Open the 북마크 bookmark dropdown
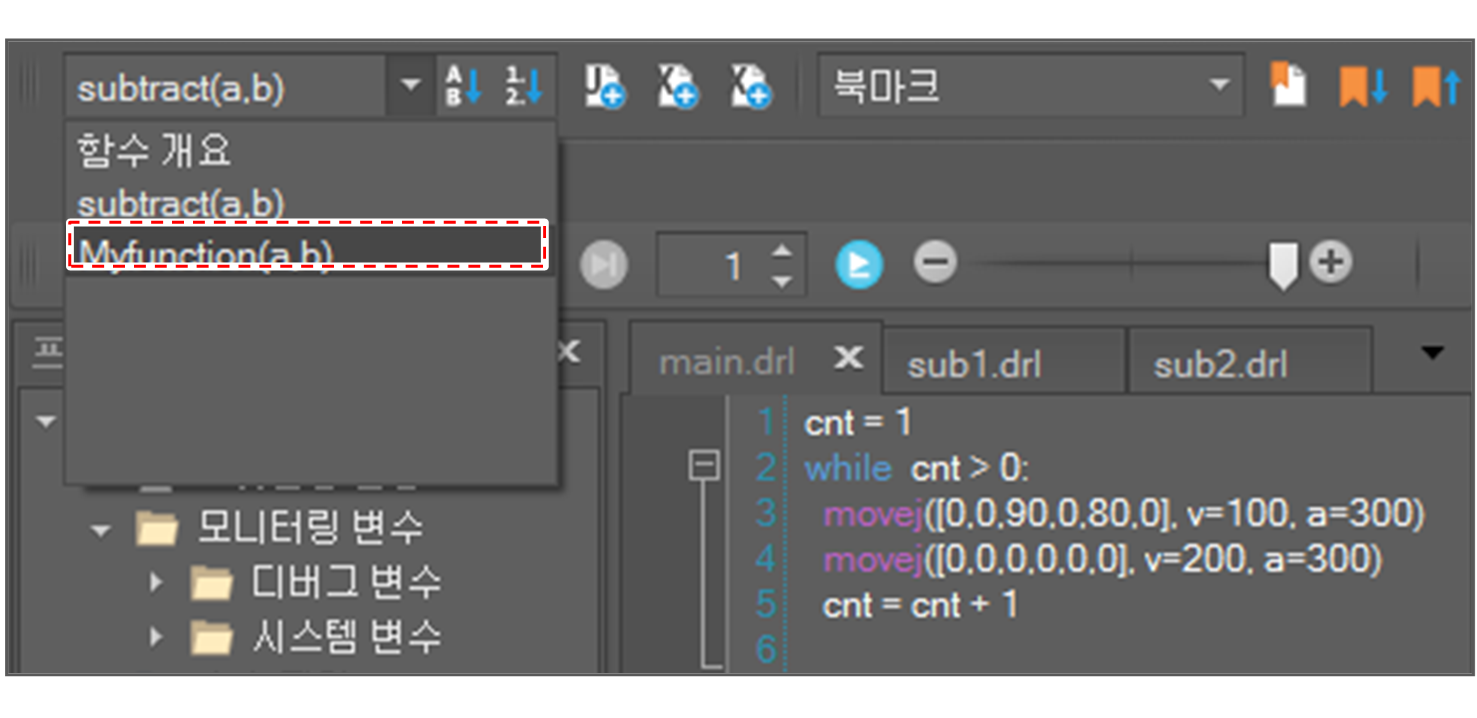This screenshot has height=718, width=1477. pyautogui.click(x=1219, y=86)
